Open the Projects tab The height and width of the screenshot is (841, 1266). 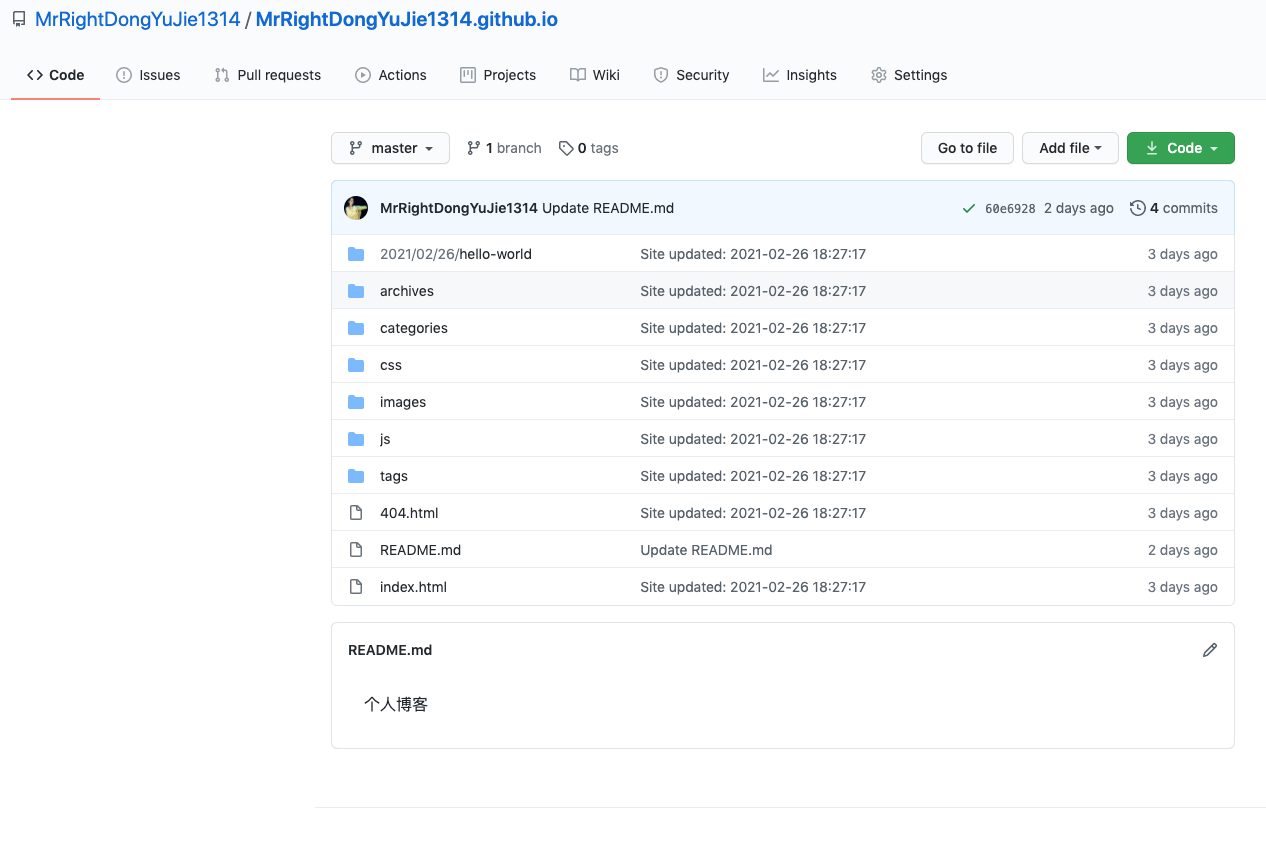pos(498,75)
